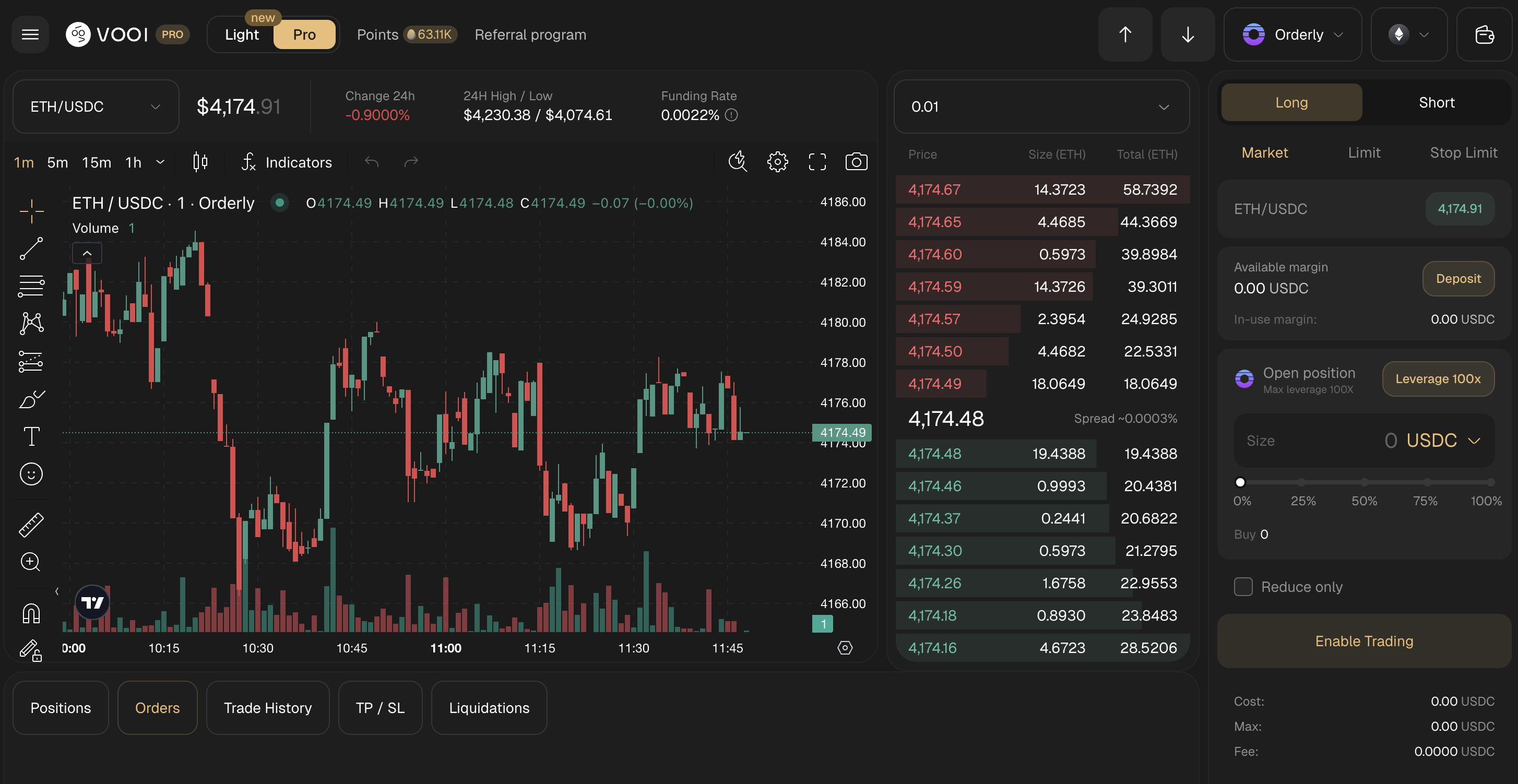
Task: Switch to the Positions tab
Action: click(x=61, y=708)
